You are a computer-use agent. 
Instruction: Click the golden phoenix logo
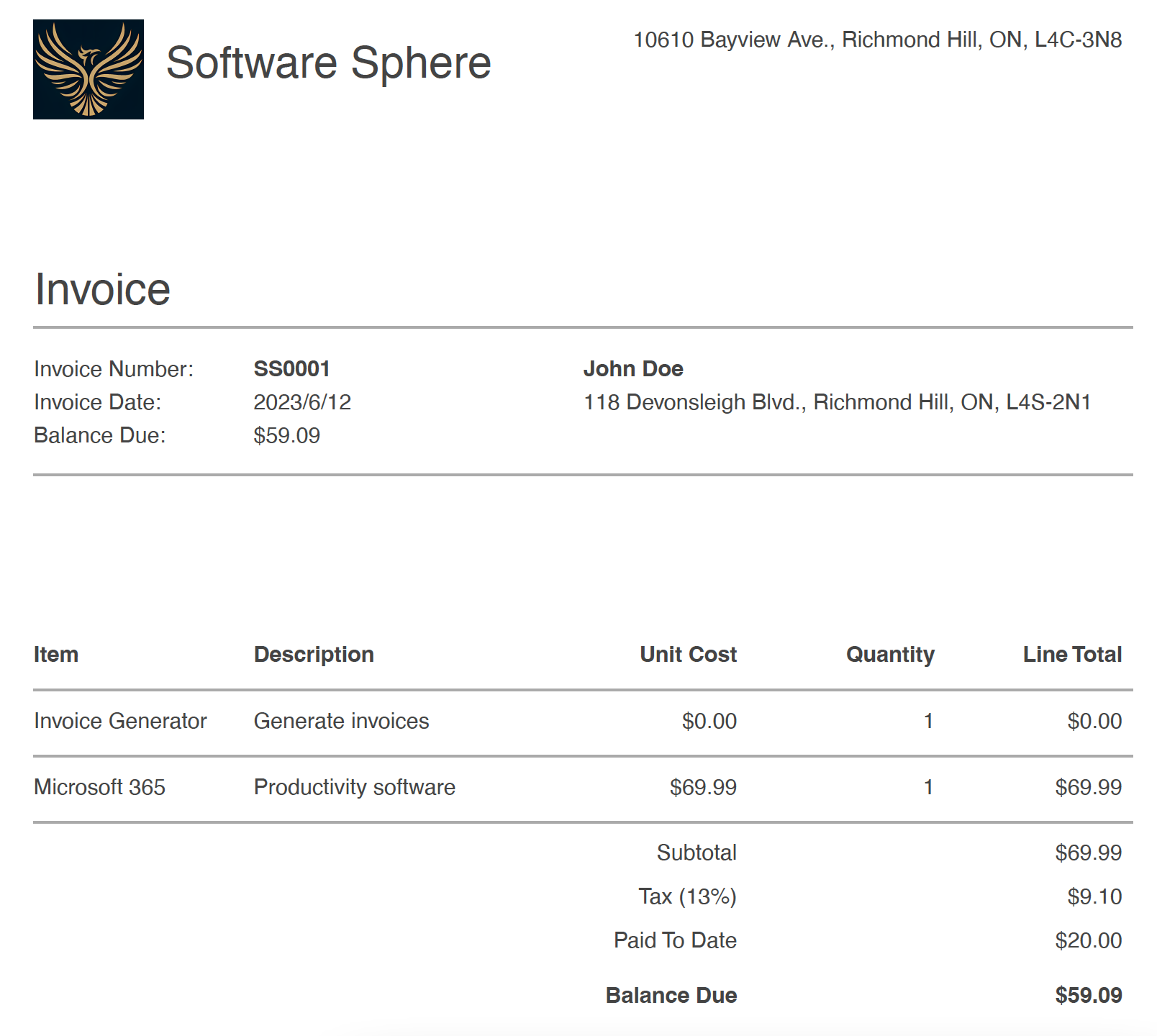click(x=89, y=69)
